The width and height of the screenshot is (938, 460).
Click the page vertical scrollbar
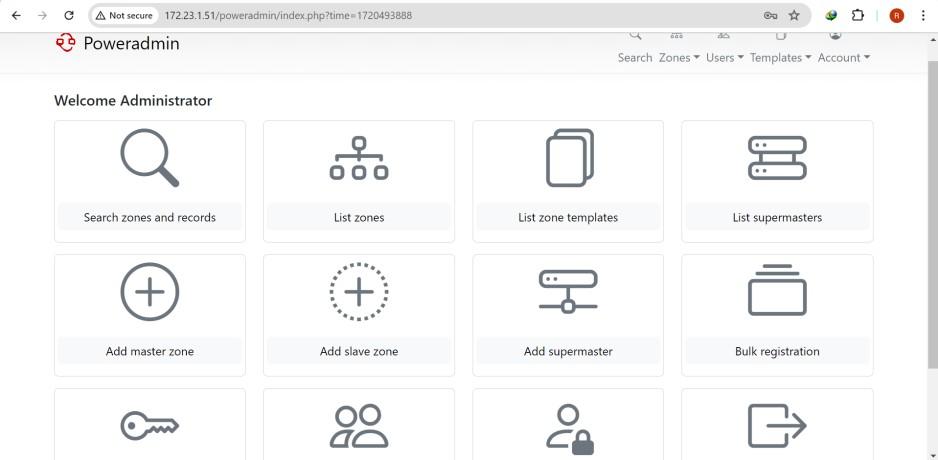click(x=933, y=214)
